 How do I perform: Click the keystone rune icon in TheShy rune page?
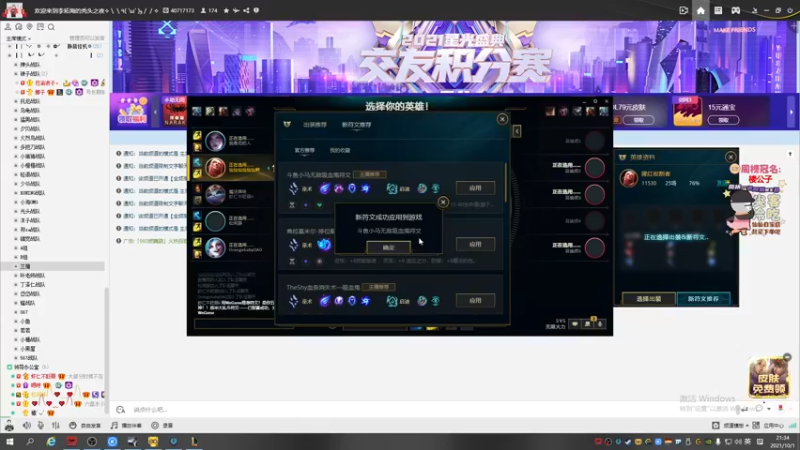(x=324, y=301)
